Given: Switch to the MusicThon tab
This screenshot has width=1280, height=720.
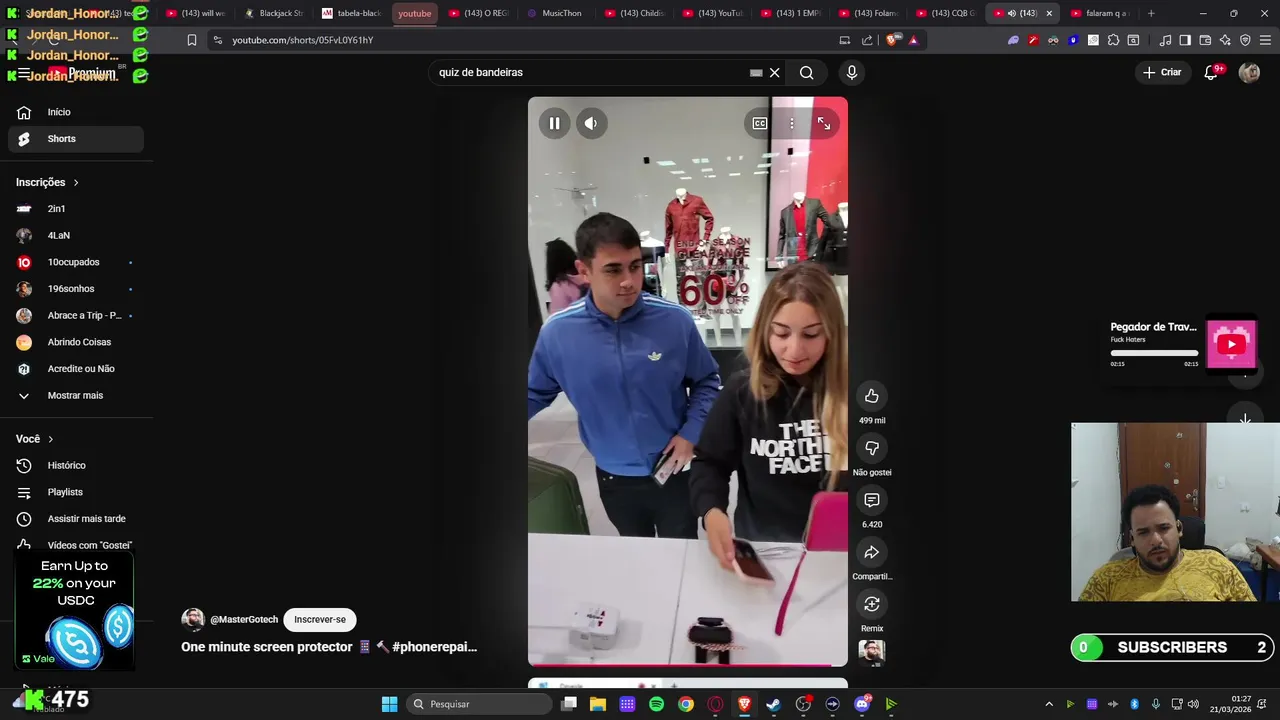Looking at the screenshot, I should [555, 13].
